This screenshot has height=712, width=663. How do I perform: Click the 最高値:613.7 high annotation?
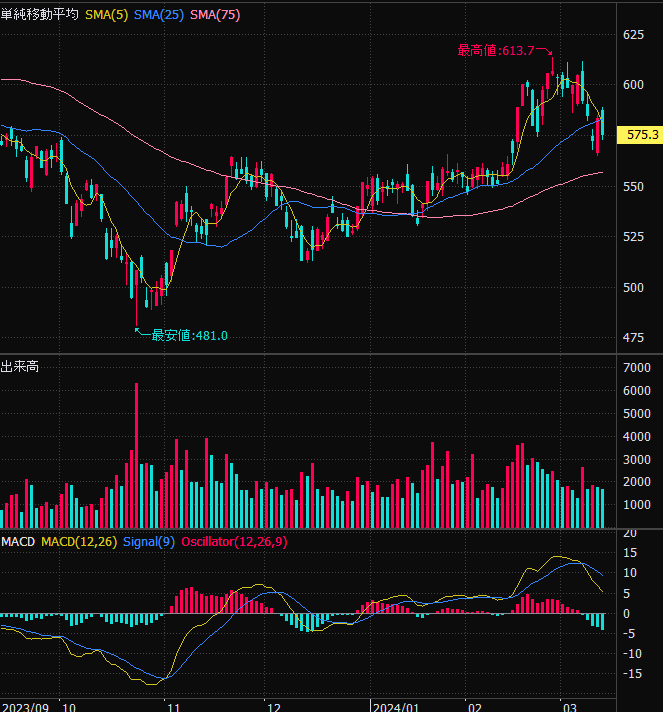tap(496, 50)
